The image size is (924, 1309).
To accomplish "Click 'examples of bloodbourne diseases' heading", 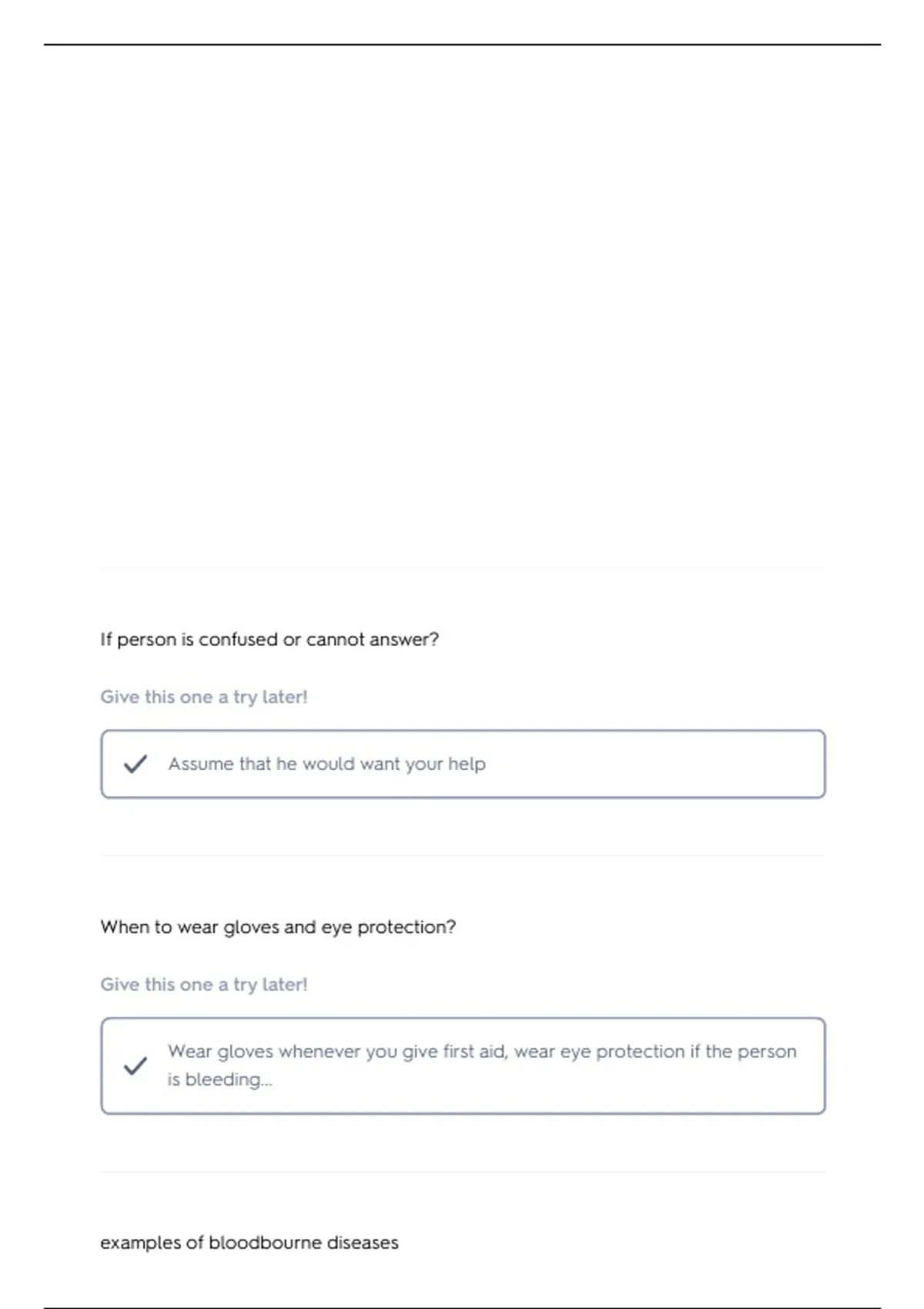I will tap(249, 1243).
